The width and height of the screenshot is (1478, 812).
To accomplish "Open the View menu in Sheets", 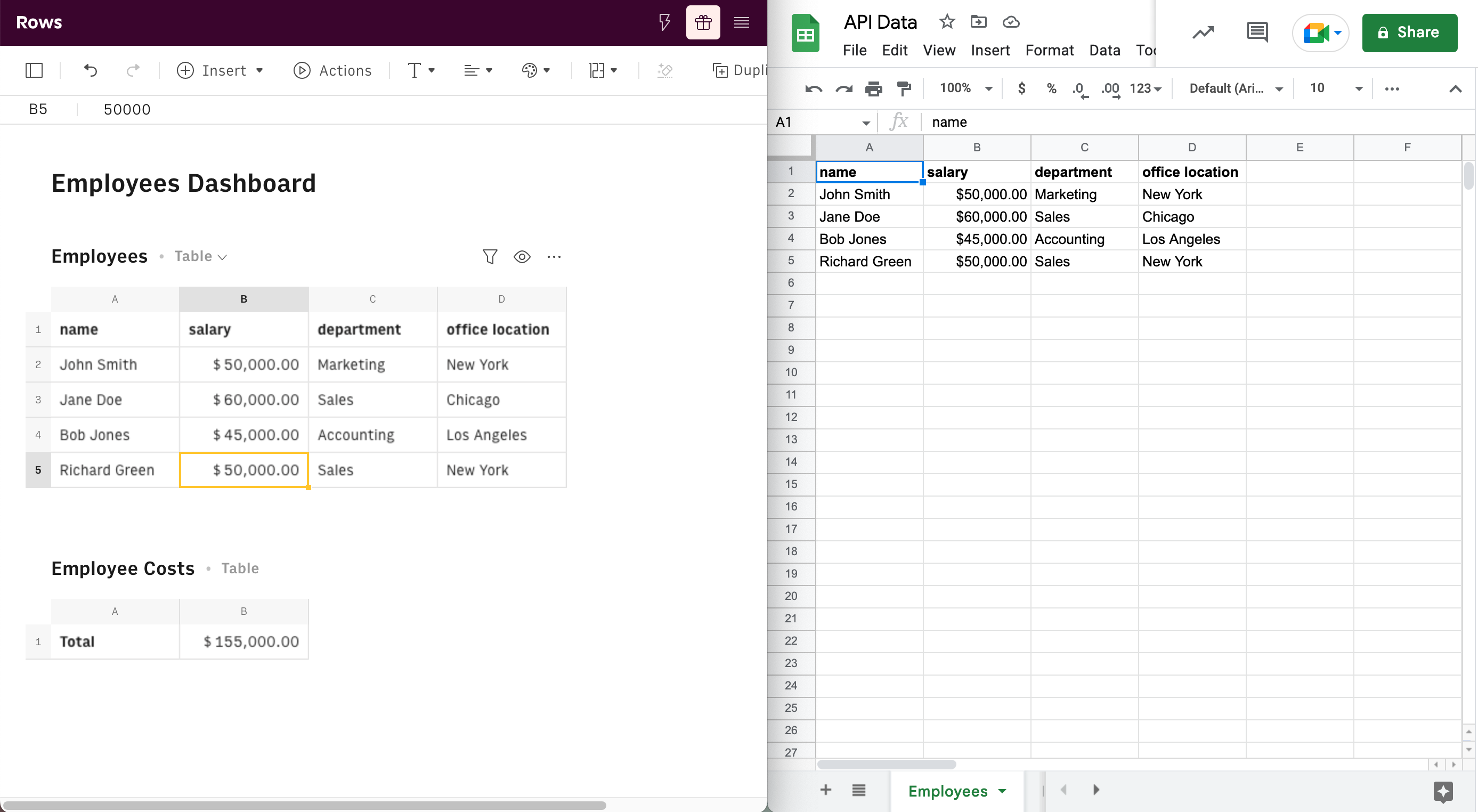I will tap(939, 51).
